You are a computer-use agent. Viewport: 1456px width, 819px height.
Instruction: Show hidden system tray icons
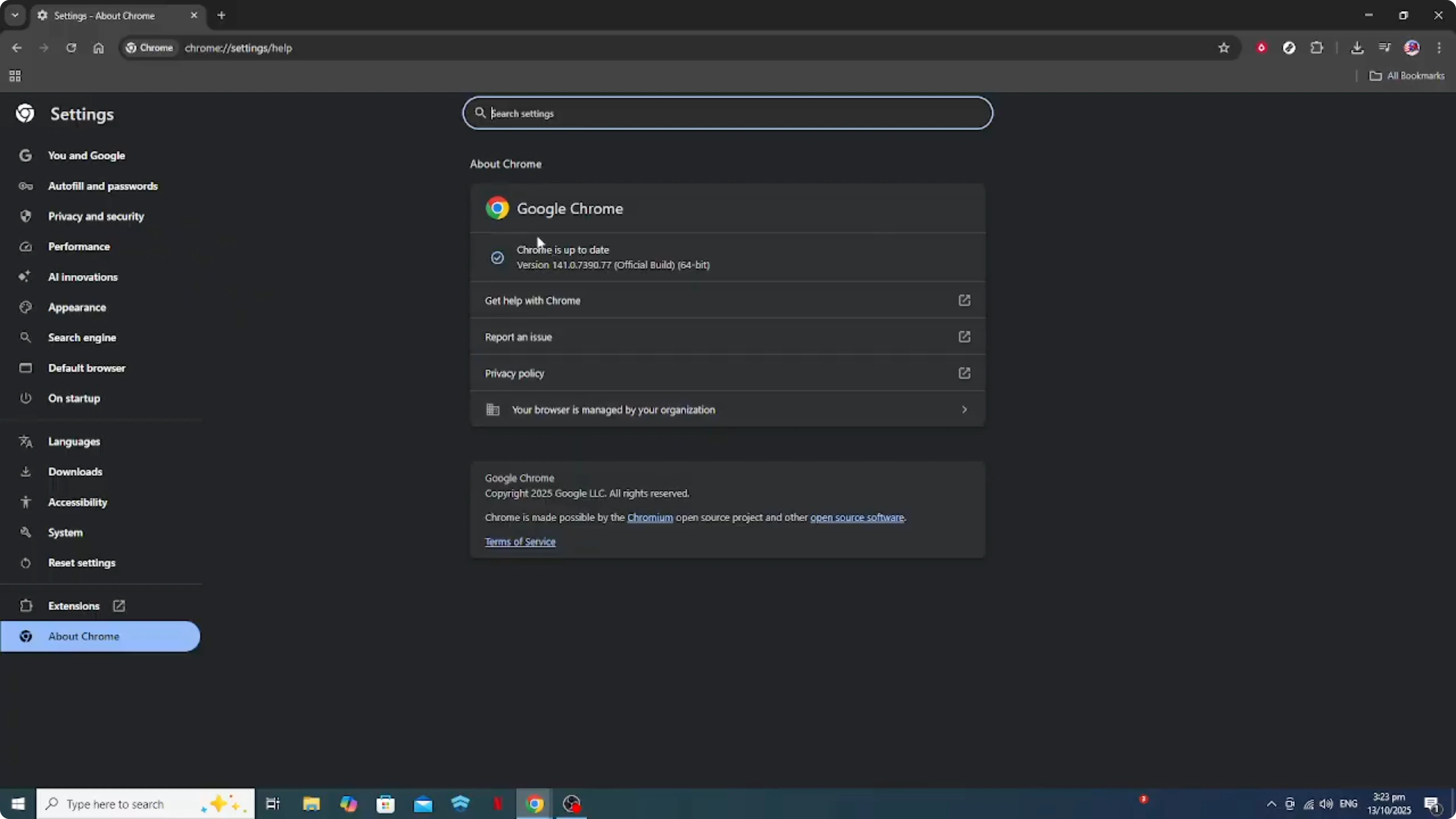(x=1271, y=804)
